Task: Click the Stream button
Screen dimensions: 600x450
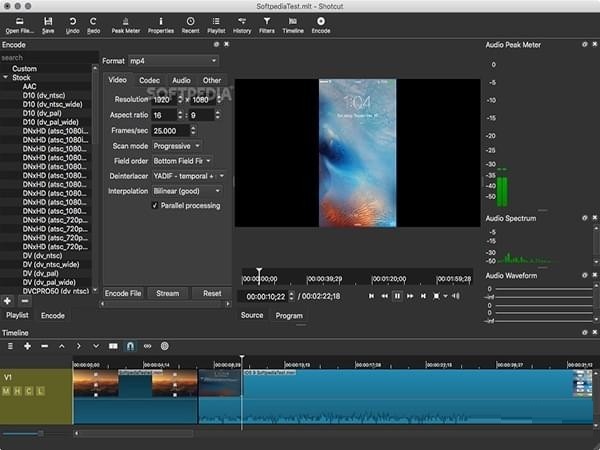Action: click(168, 293)
